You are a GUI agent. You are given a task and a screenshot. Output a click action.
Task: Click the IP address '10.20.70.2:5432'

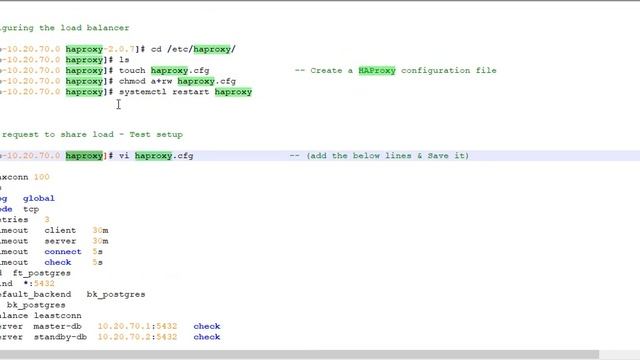coord(137,337)
